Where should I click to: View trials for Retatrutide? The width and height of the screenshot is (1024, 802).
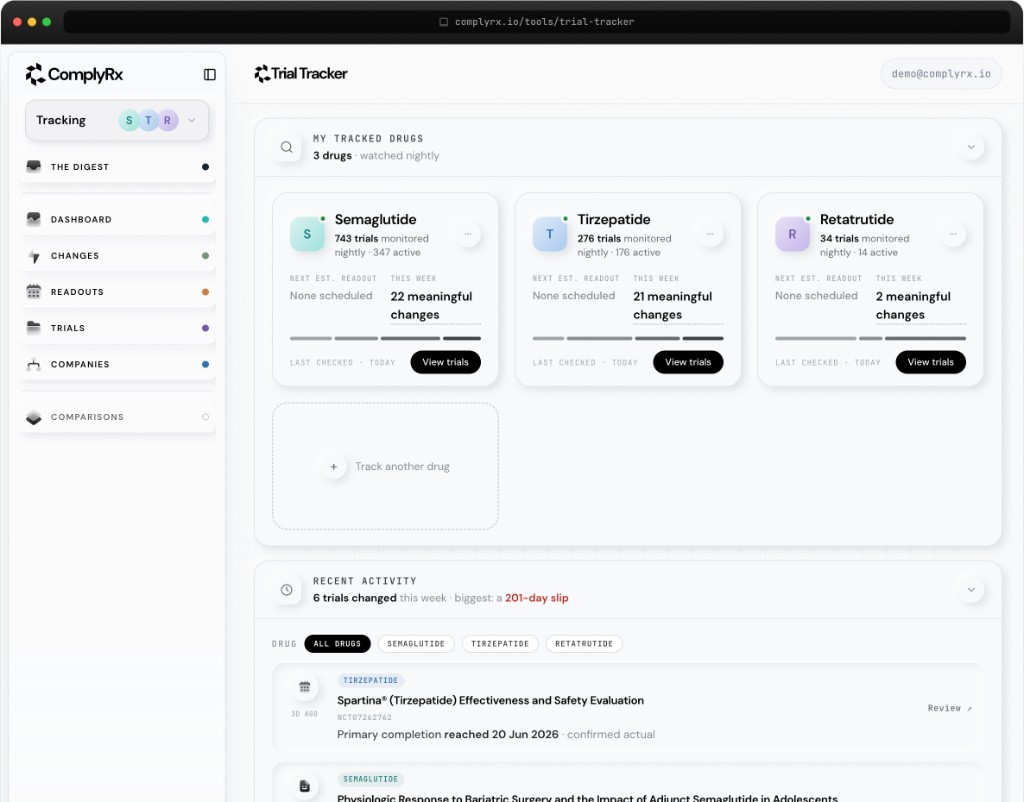(x=931, y=362)
